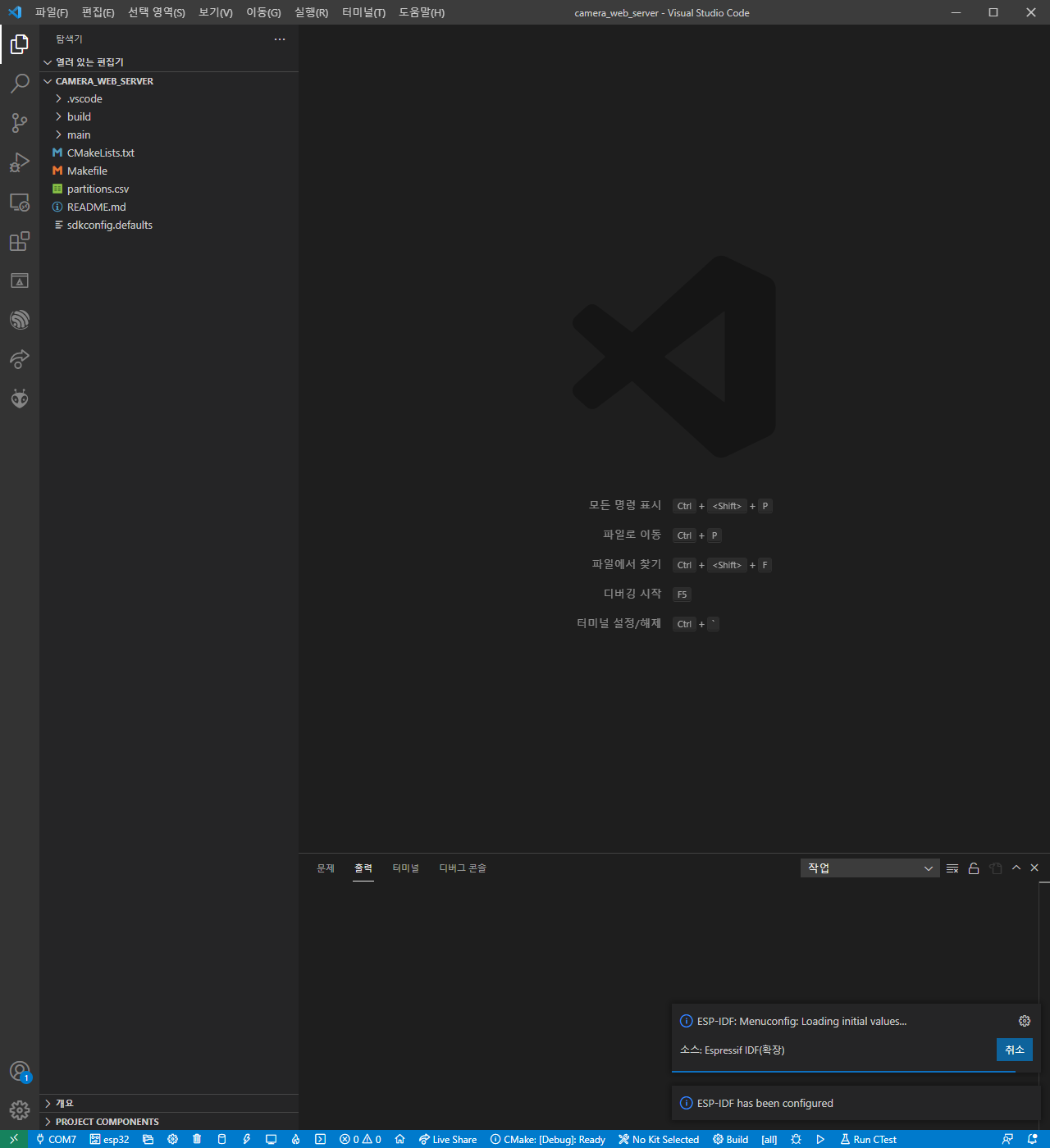Open problems via errors and warnings count

[x=360, y=1139]
